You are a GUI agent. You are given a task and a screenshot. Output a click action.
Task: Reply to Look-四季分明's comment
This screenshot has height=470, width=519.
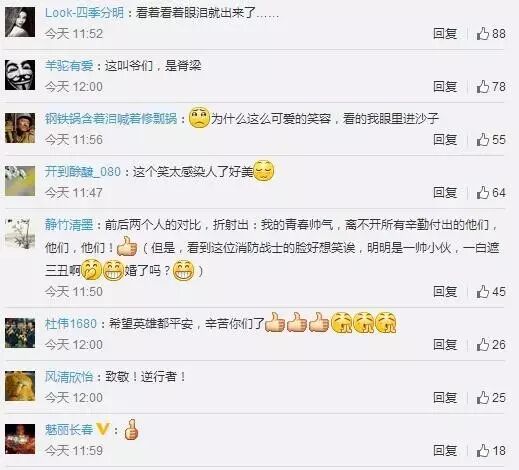click(445, 34)
